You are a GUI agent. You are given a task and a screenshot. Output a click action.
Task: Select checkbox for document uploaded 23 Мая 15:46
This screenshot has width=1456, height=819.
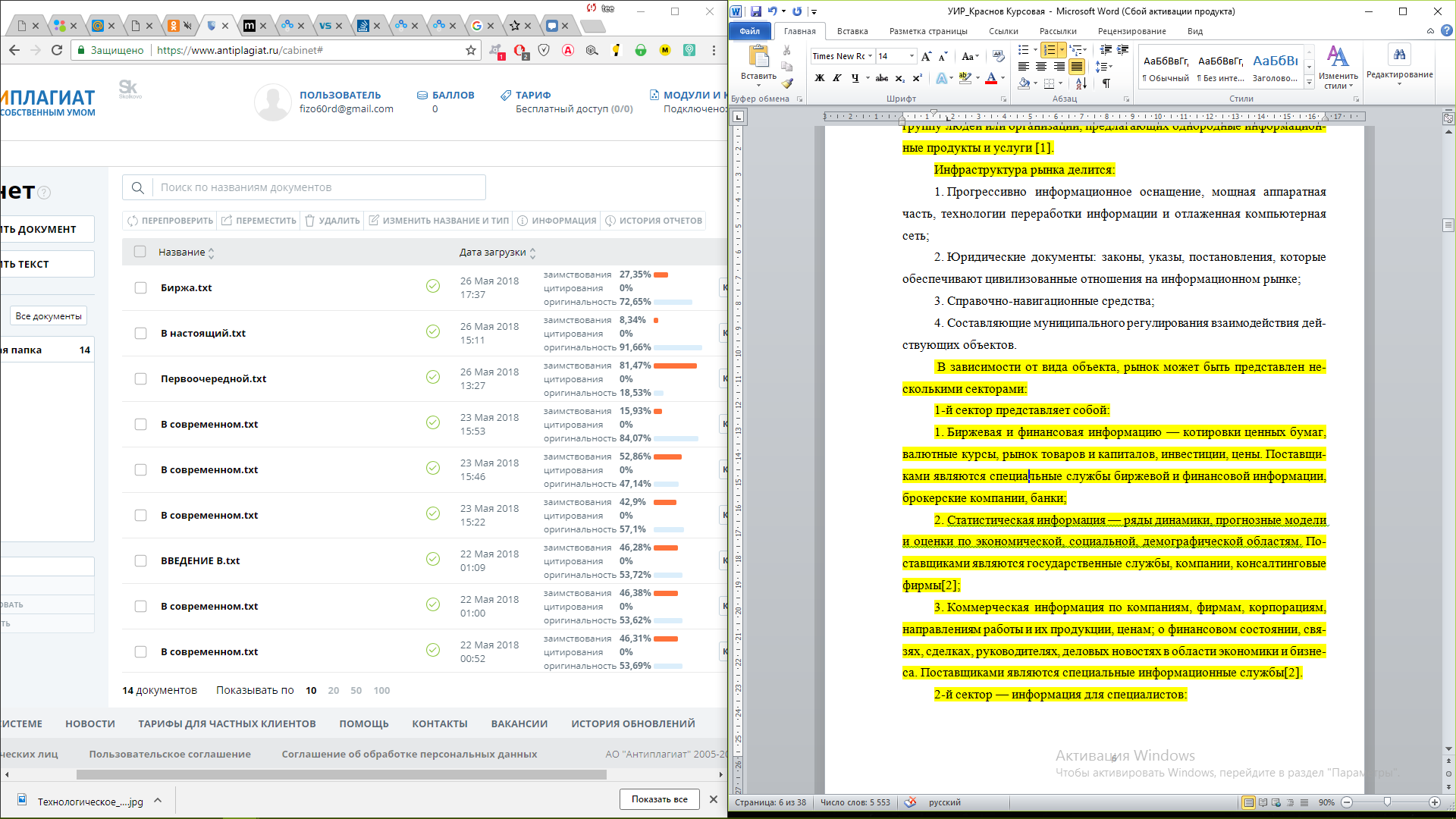tap(140, 470)
